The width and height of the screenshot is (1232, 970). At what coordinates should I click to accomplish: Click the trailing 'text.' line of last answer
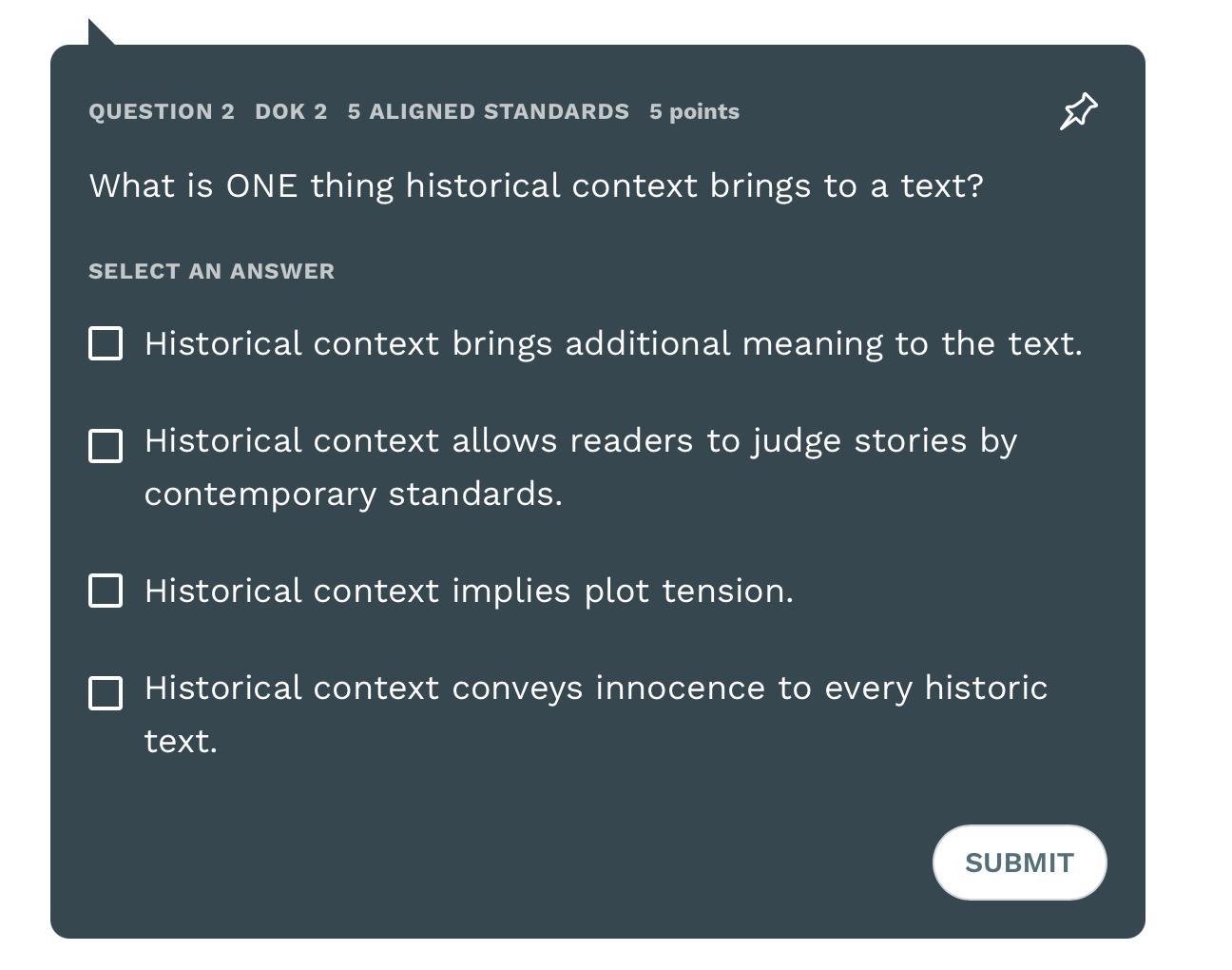tap(181, 742)
